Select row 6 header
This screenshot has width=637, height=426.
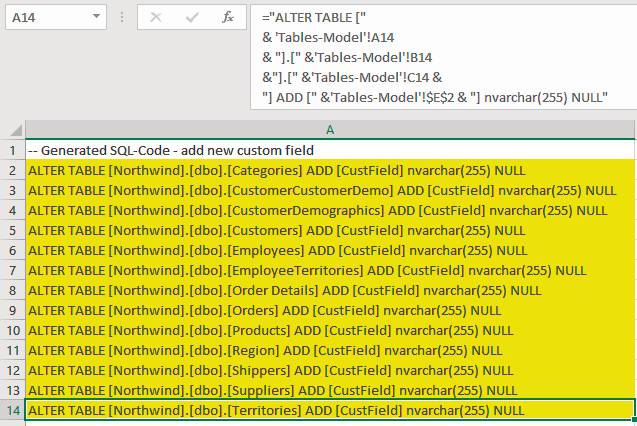(13, 250)
